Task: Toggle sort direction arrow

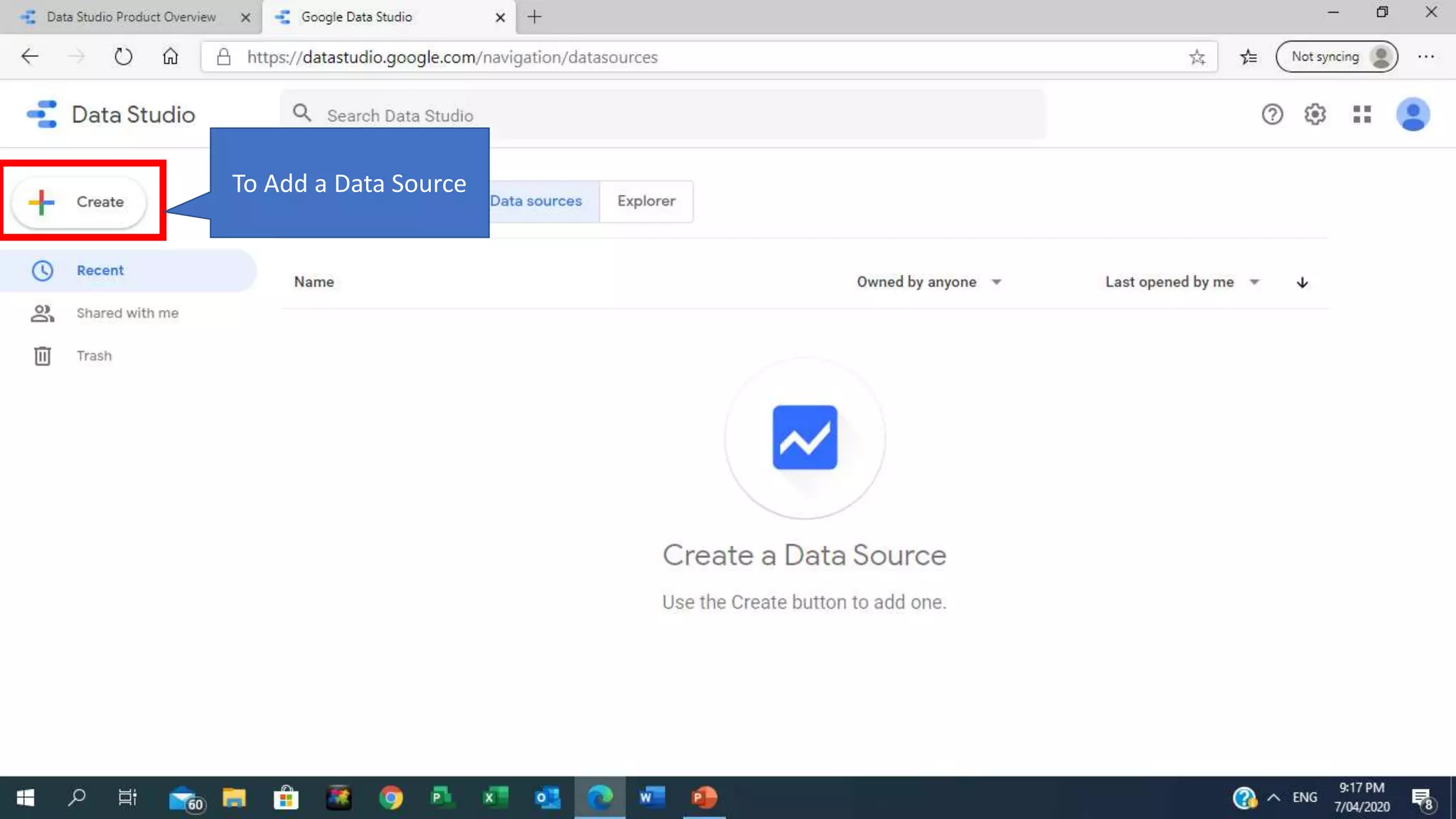Action: click(x=1302, y=282)
